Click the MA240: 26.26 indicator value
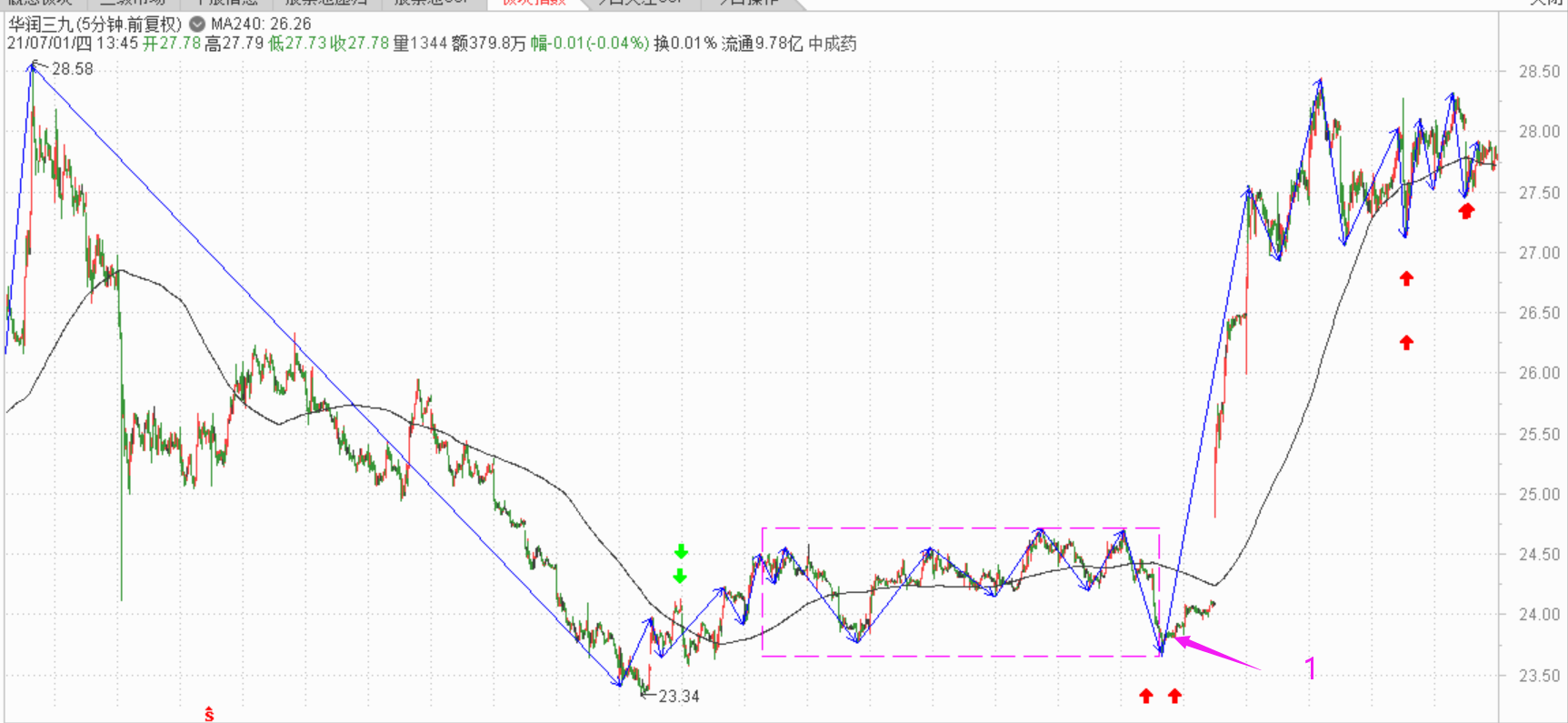The width and height of the screenshot is (1568, 723). [x=261, y=25]
